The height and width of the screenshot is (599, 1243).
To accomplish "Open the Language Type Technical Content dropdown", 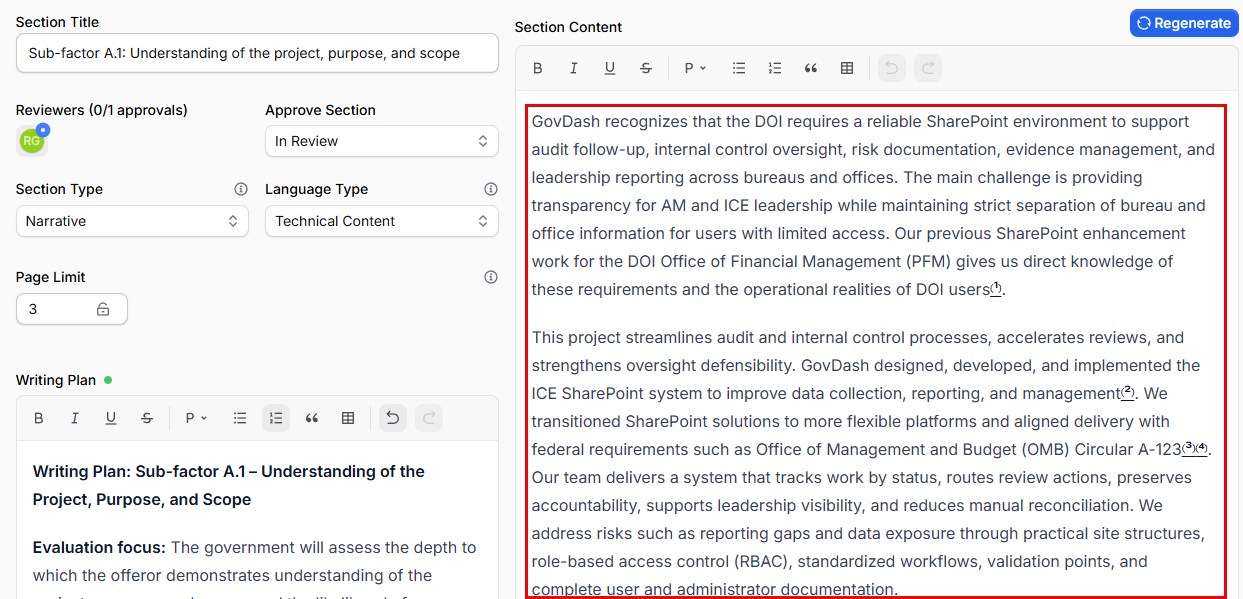I will coord(382,221).
